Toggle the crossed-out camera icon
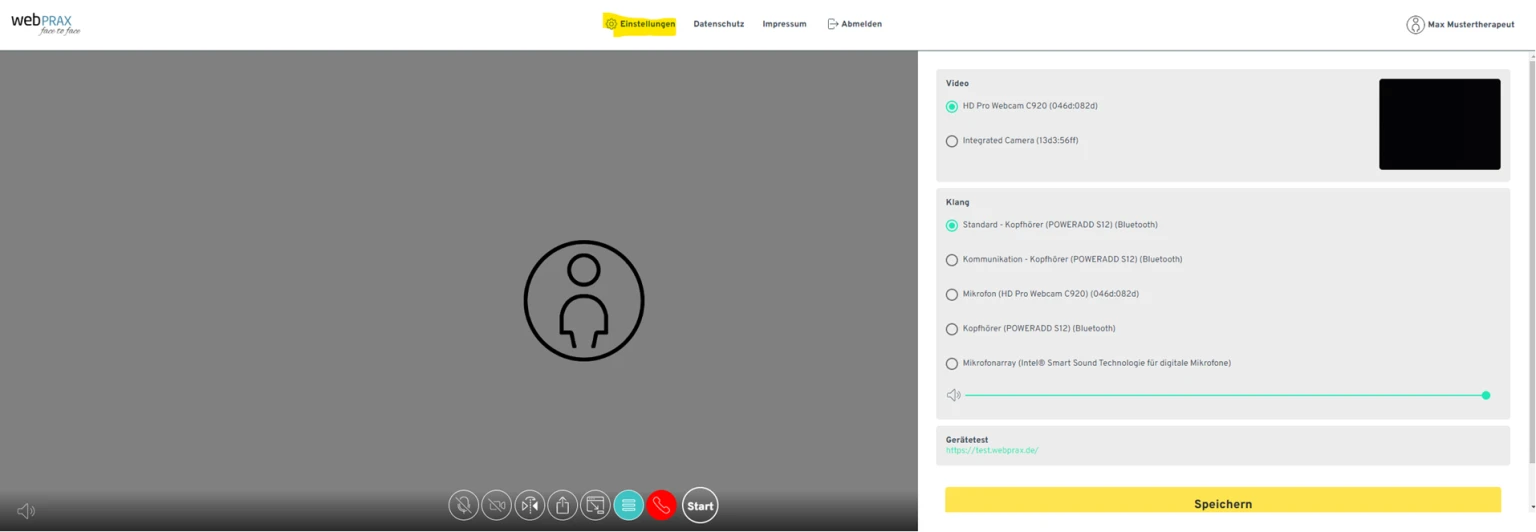 496,506
